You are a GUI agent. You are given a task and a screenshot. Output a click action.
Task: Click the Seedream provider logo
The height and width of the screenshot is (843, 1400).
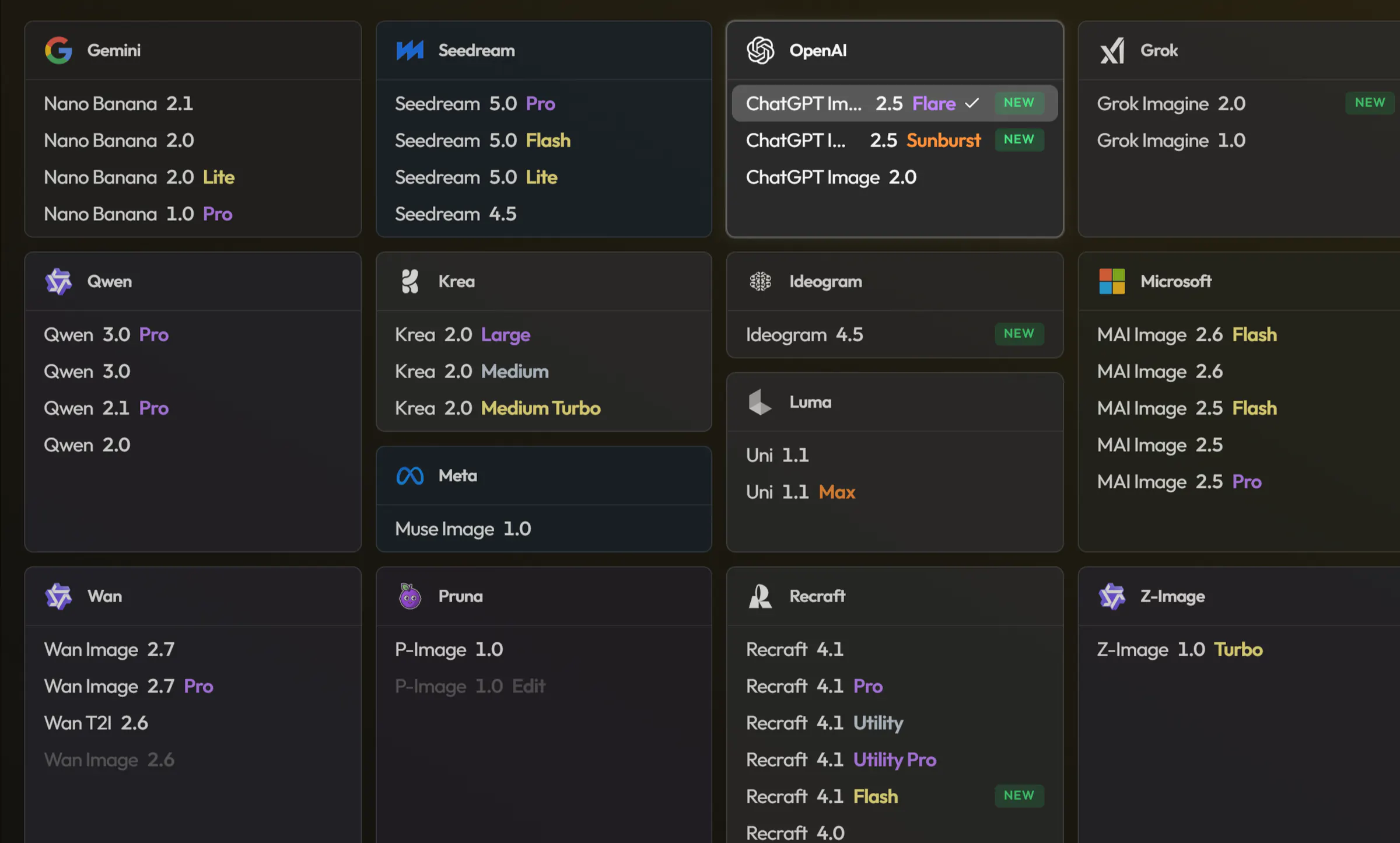click(410, 50)
